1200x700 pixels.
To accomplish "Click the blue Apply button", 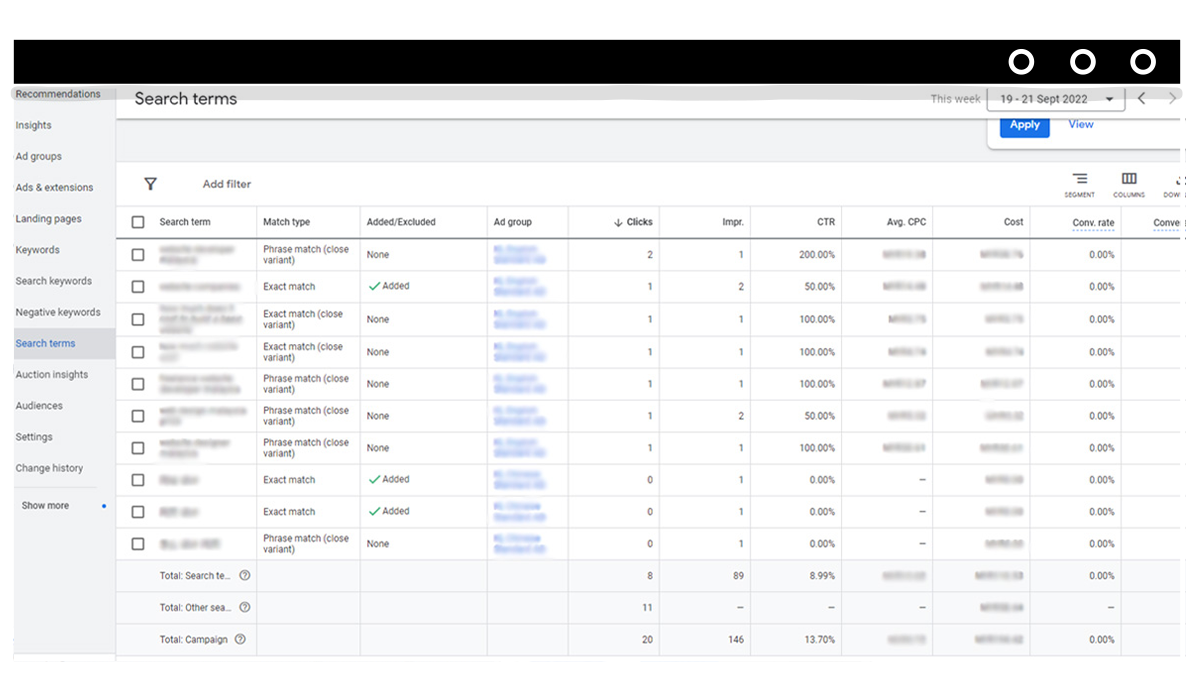I will pos(1025,125).
